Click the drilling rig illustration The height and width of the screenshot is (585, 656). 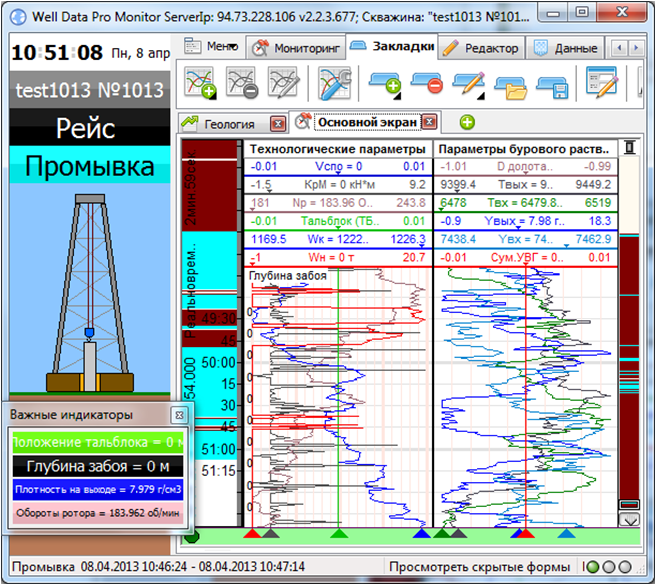90,293
